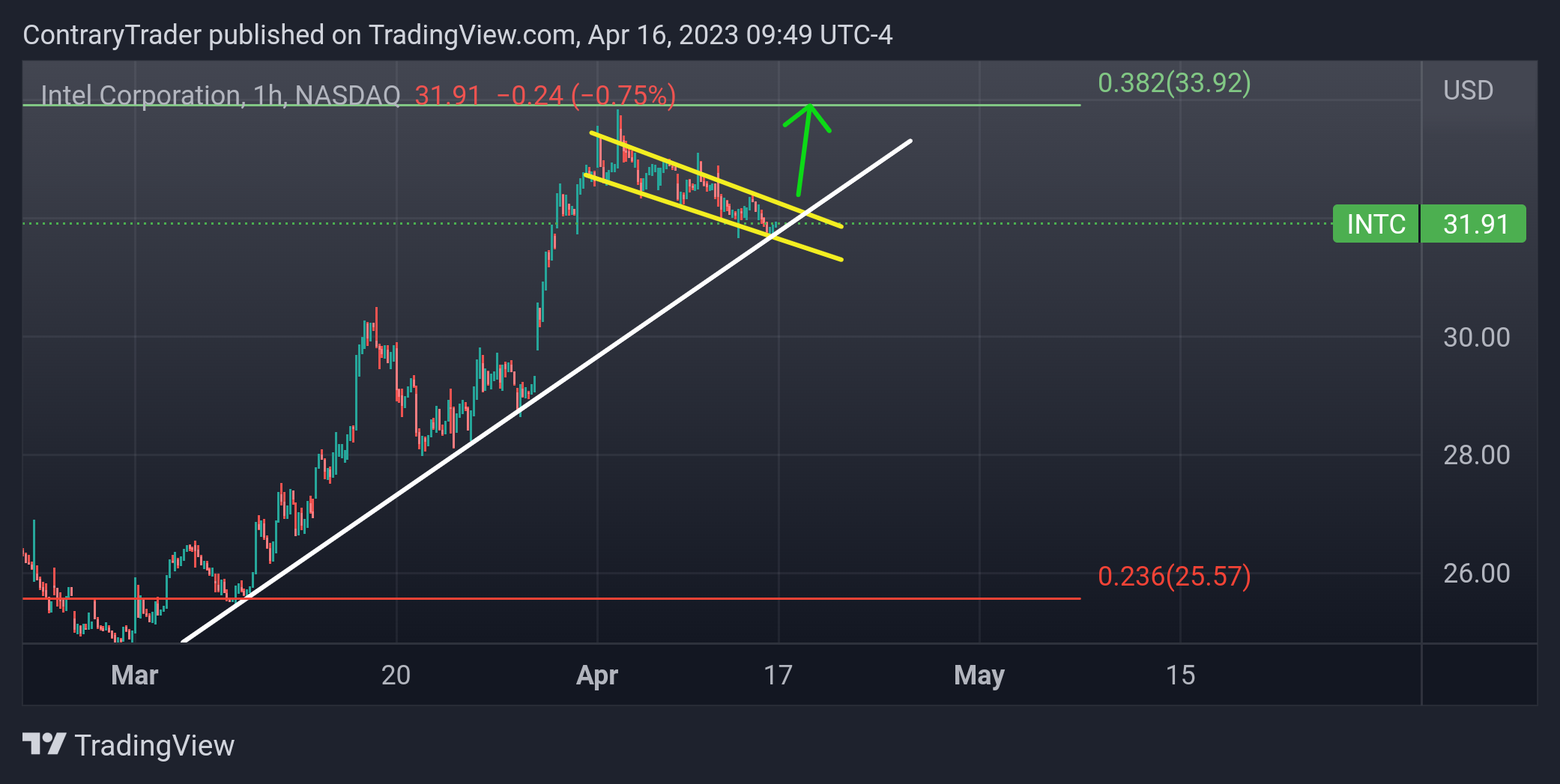Viewport: 1560px width, 784px height.
Task: Click the TradingView logo icon
Action: [44, 744]
